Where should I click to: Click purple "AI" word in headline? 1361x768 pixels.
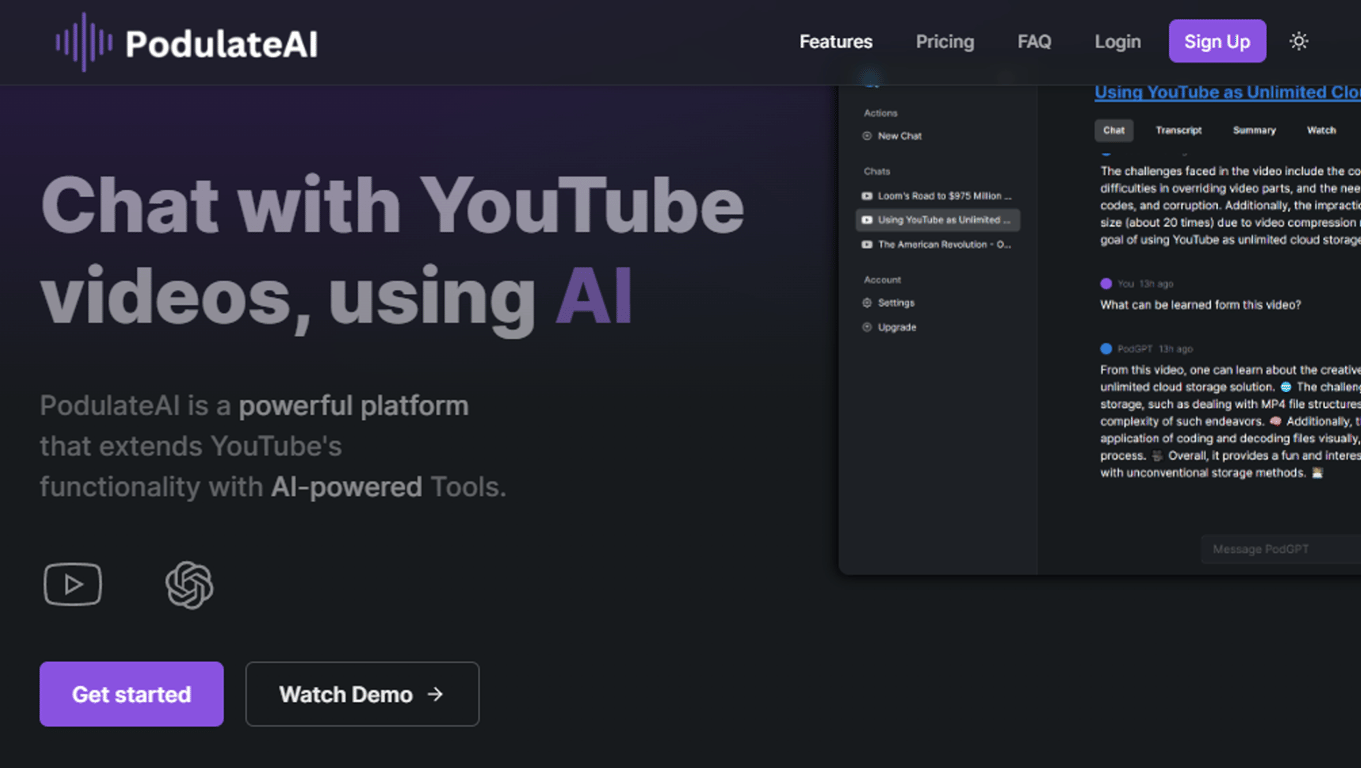point(594,297)
